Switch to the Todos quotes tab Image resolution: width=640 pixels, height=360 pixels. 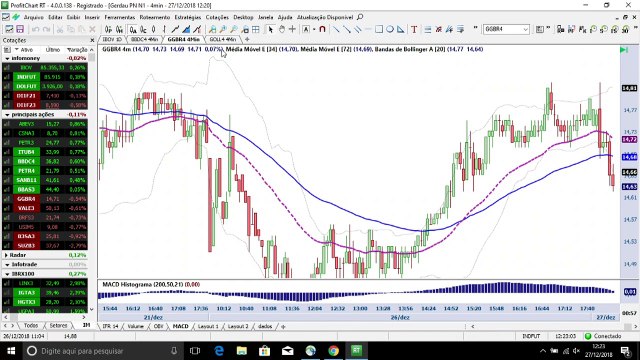(x=31, y=325)
